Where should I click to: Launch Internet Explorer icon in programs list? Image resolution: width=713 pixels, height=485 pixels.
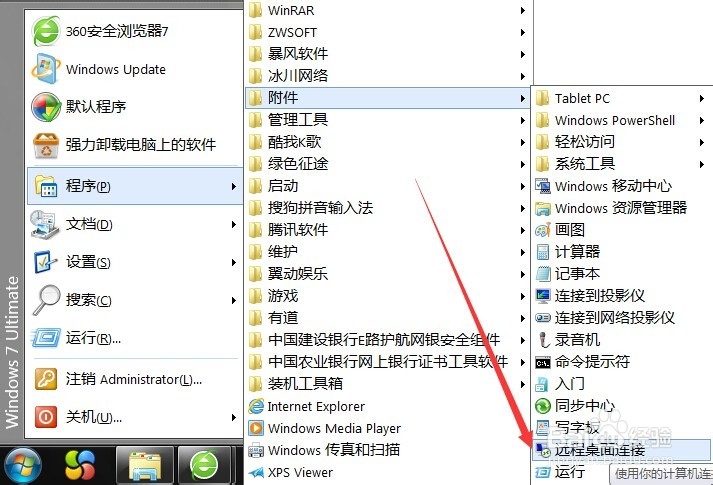256,406
